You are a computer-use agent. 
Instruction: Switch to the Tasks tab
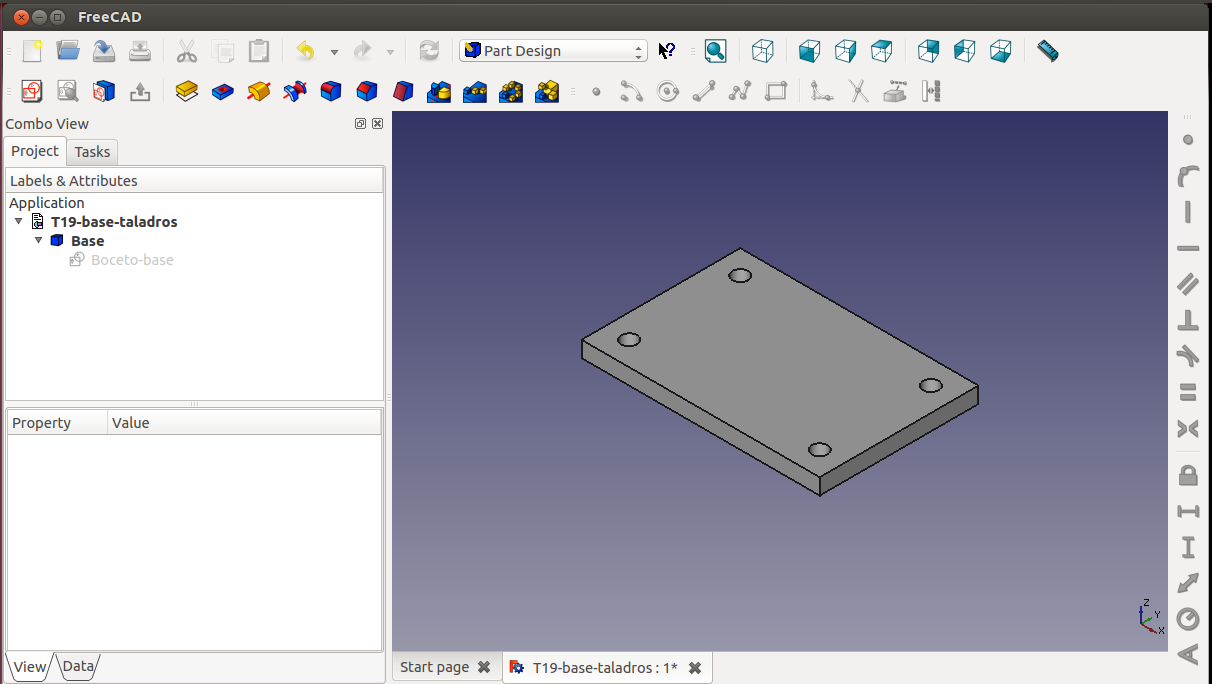tap(92, 152)
